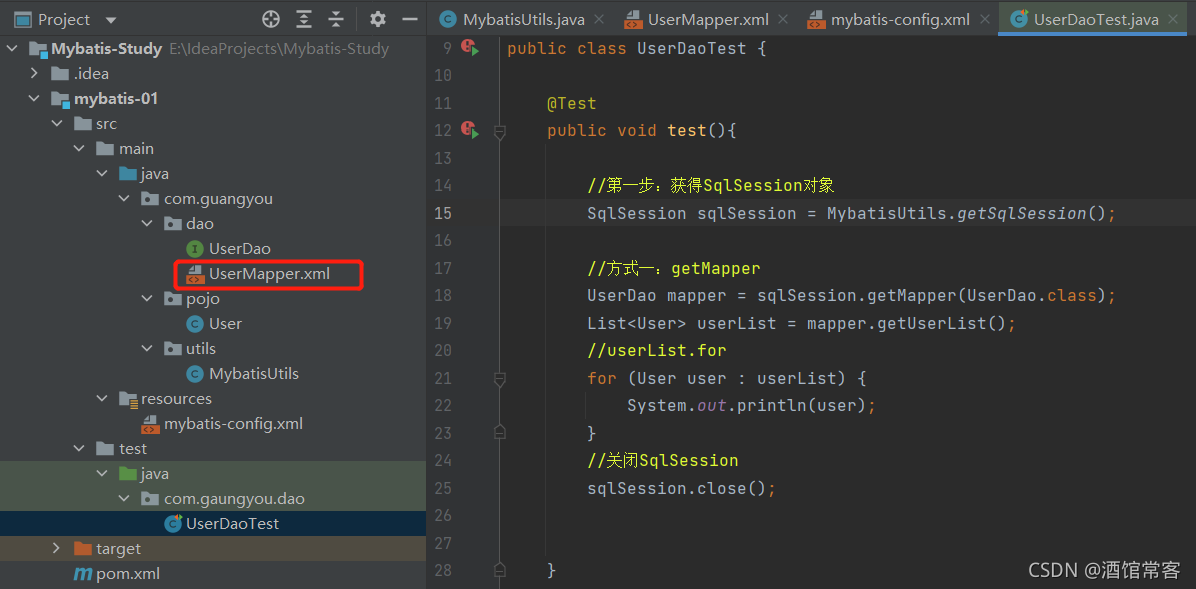Hide the Project tool window

(410, 20)
